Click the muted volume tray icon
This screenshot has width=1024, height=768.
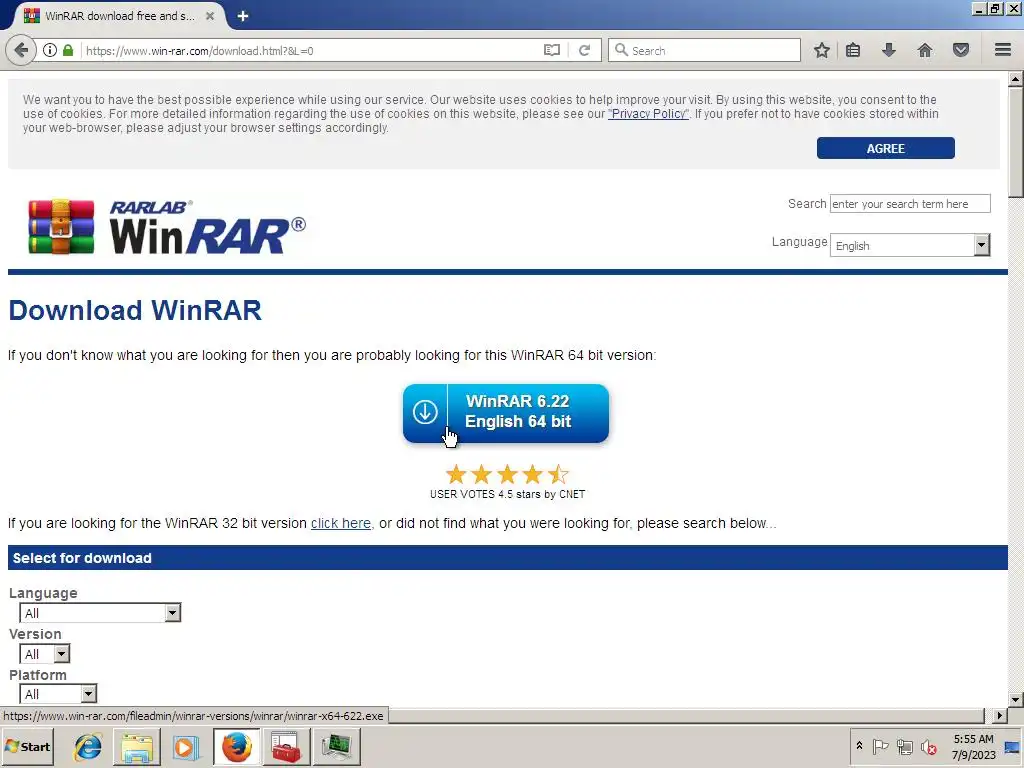pyautogui.click(x=928, y=746)
